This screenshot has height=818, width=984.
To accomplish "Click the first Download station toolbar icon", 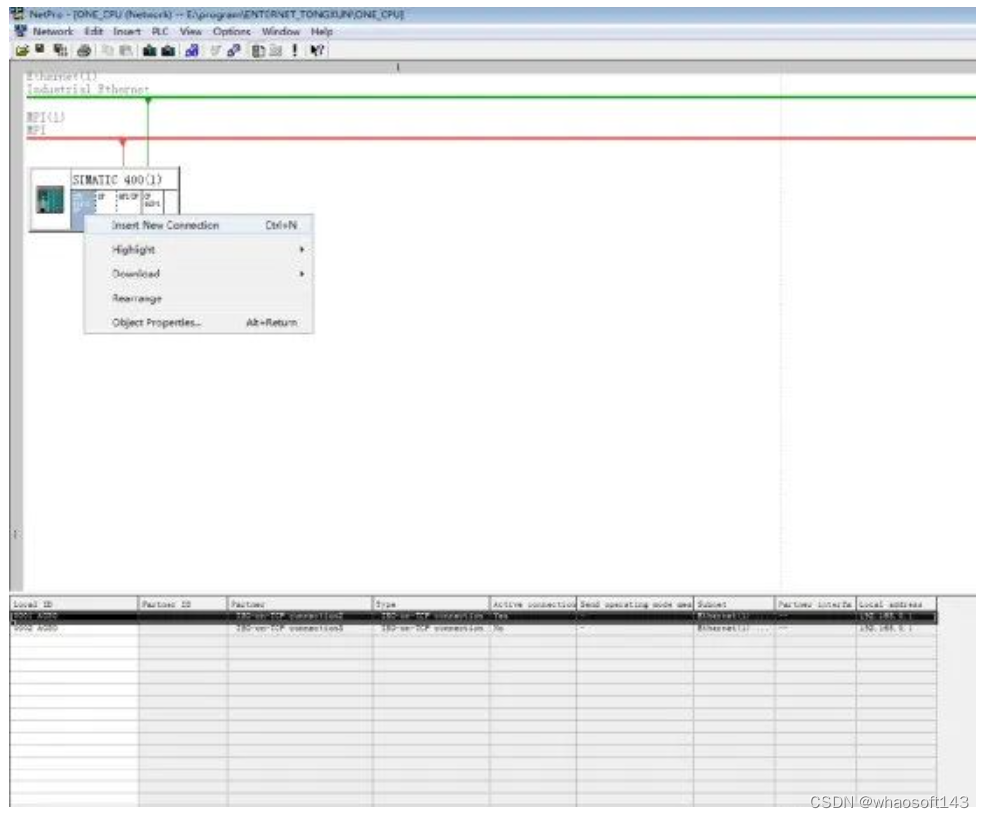I will (x=149, y=50).
